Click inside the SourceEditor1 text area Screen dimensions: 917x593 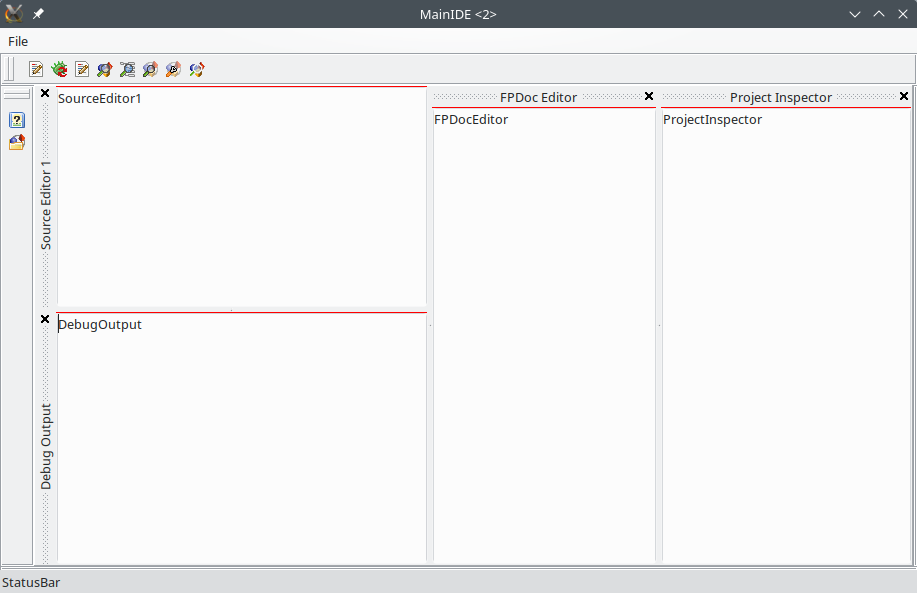(240, 200)
